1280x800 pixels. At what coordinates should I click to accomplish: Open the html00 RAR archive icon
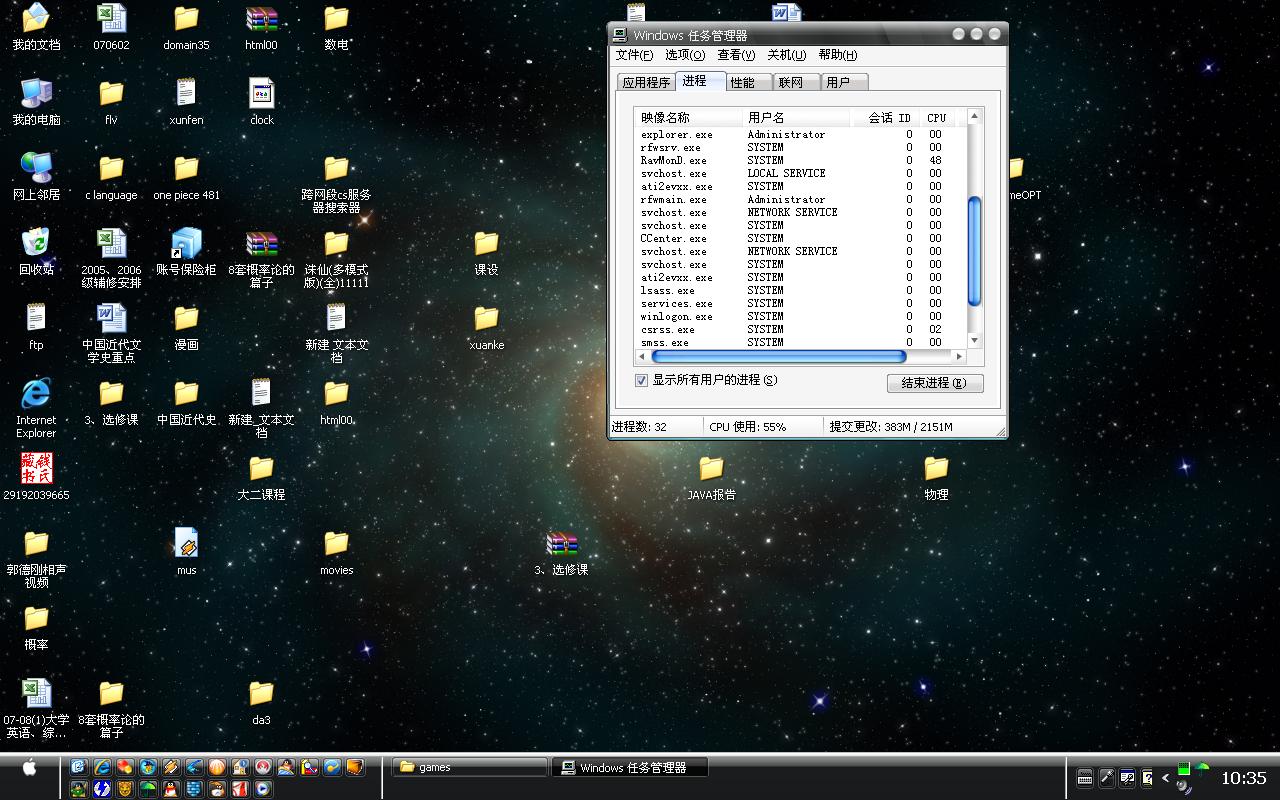[261, 19]
